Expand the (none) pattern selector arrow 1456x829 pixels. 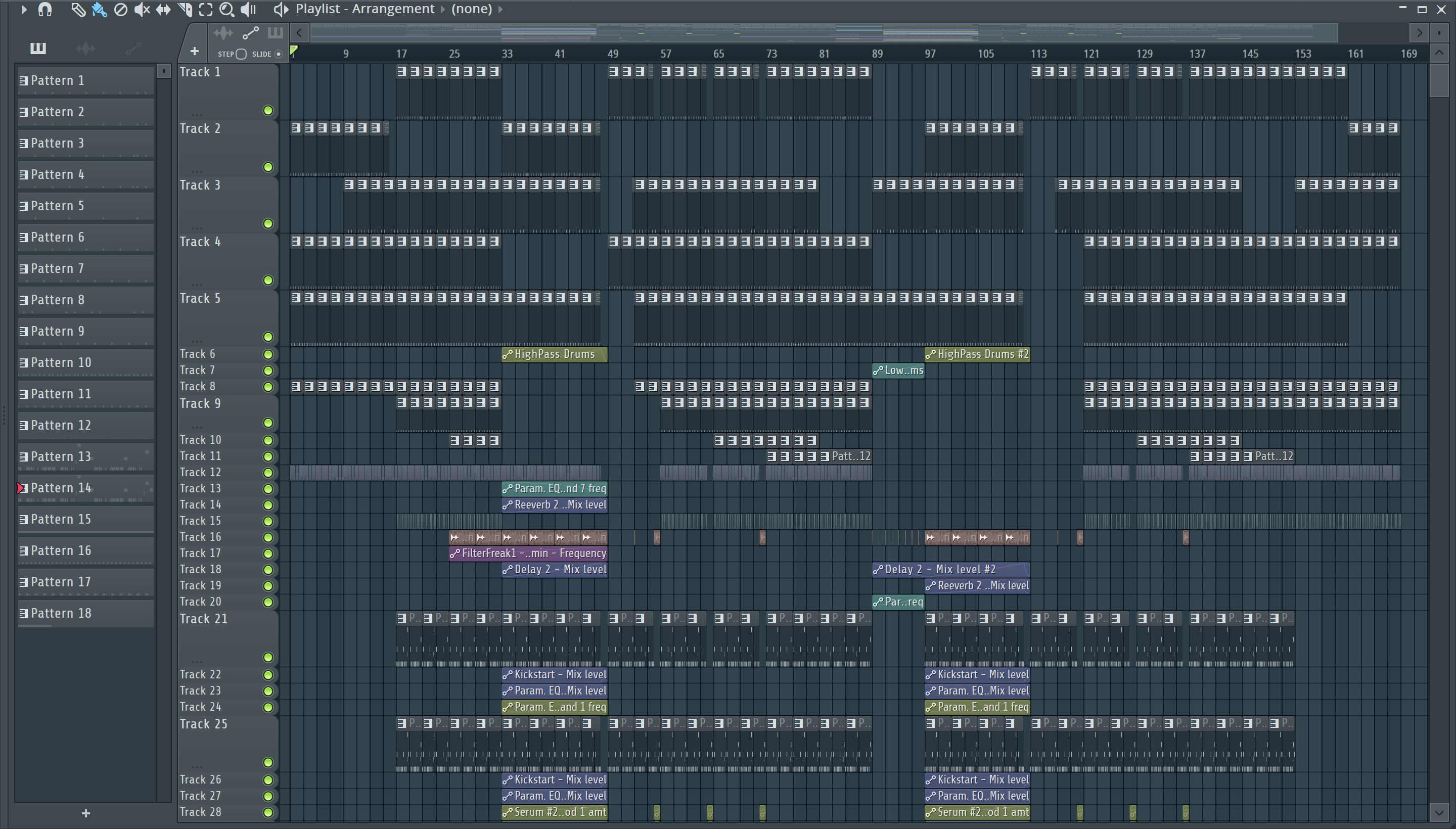click(500, 9)
